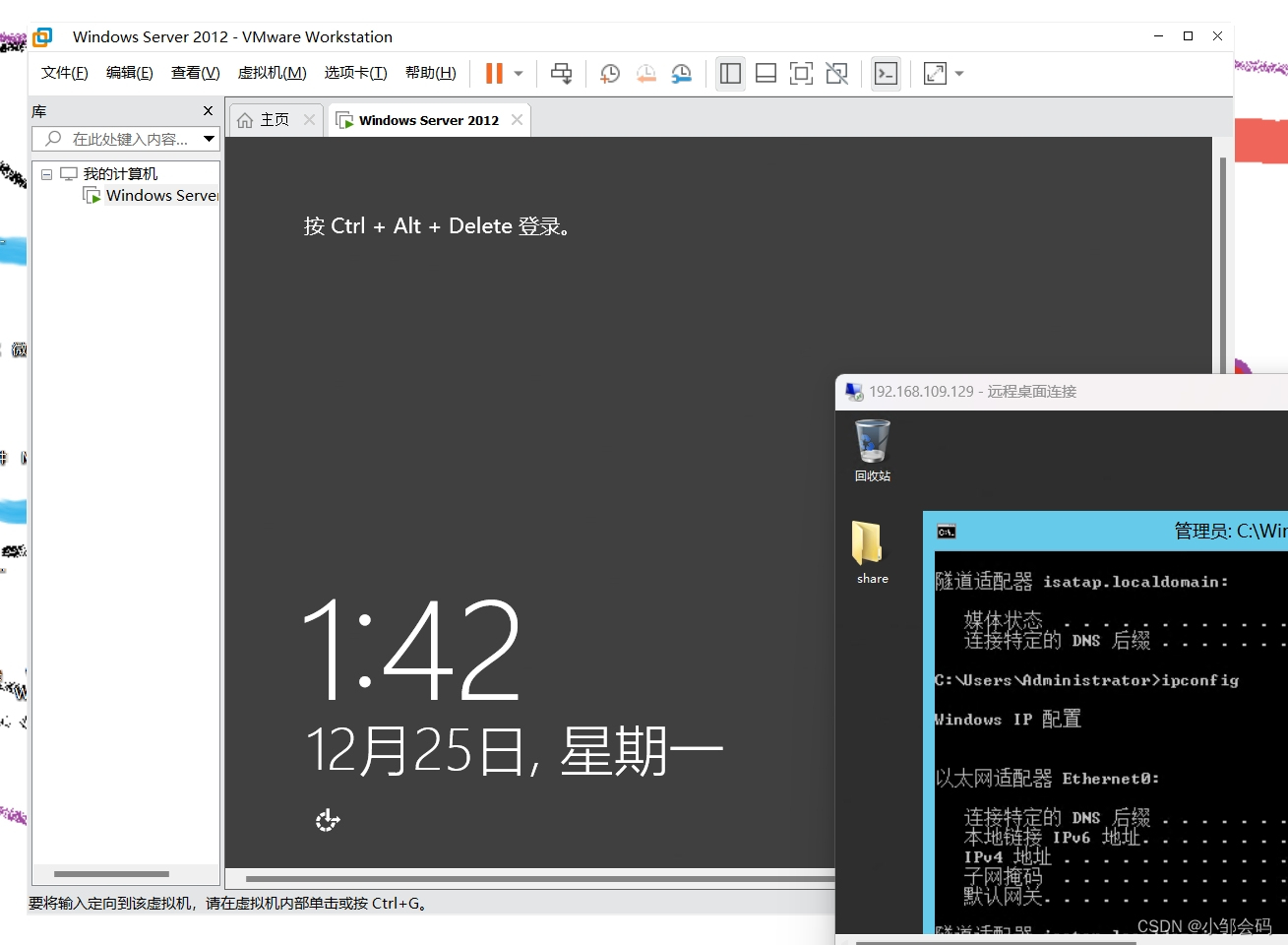The image size is (1288, 945).
Task: Click the ease of access icon on lock screen
Action: click(x=328, y=820)
